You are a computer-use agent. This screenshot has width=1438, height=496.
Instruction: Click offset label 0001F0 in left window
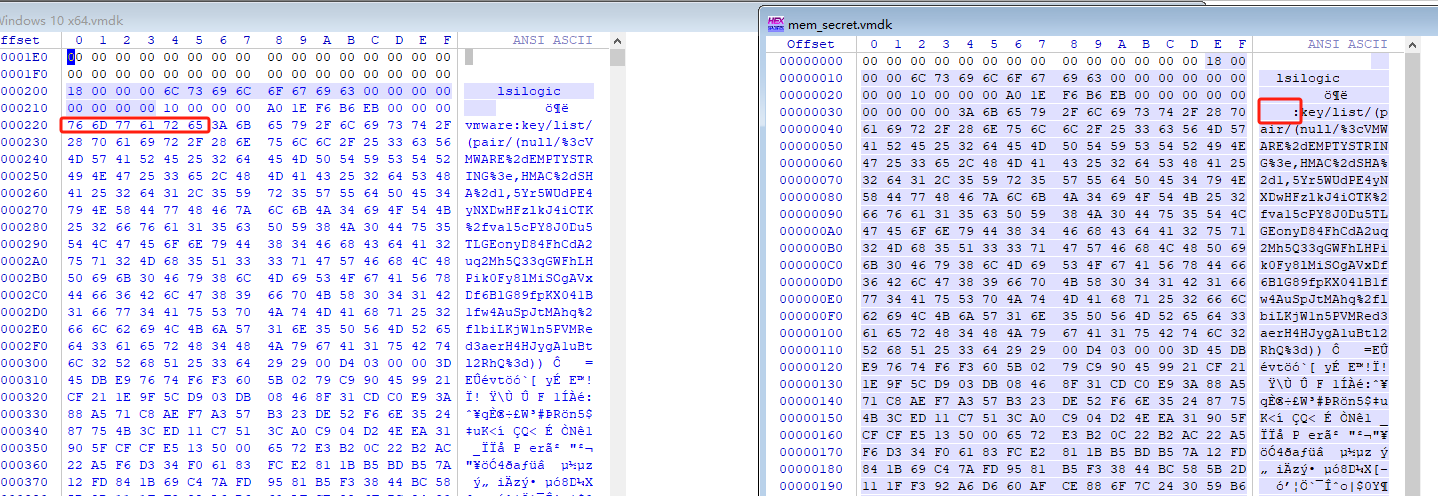tap(24, 74)
